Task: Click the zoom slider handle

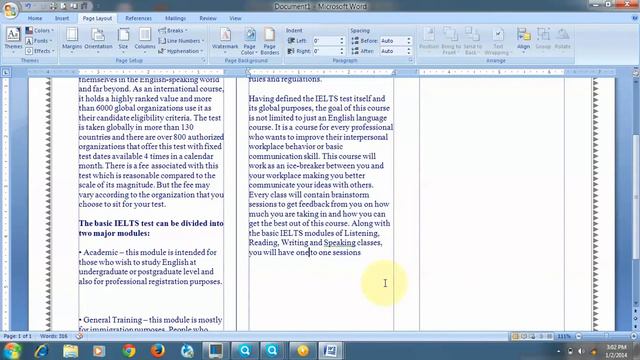Action: (x=607, y=336)
